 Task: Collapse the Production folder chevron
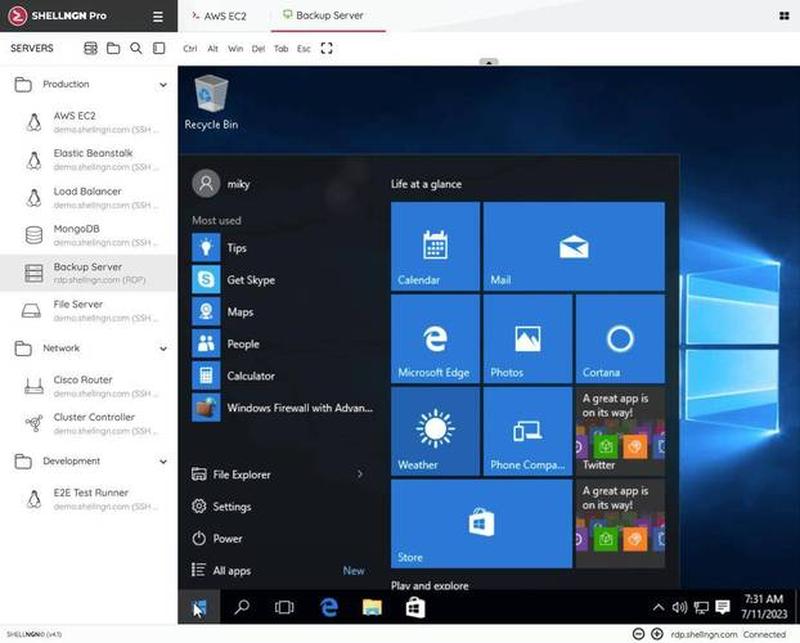coord(163,85)
